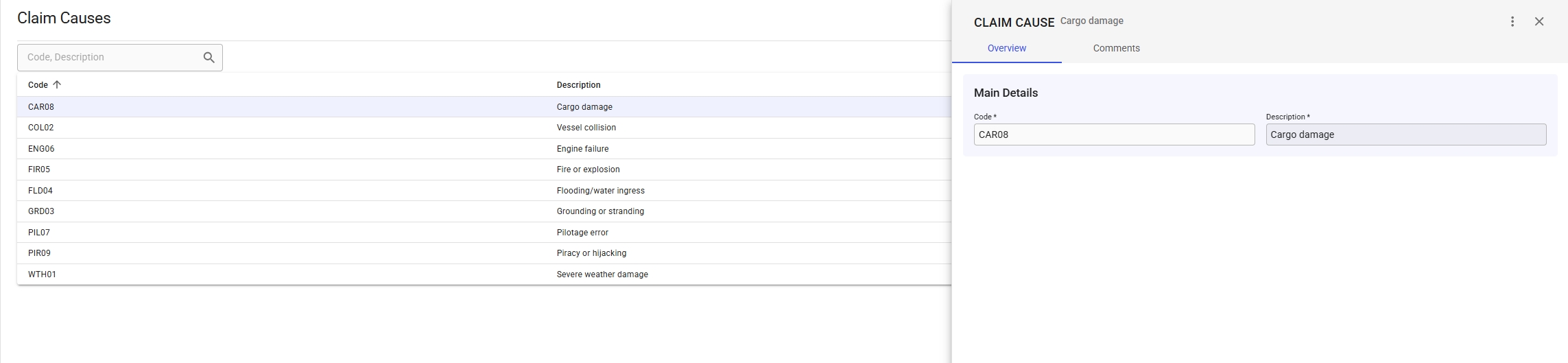The width and height of the screenshot is (1568, 363).
Task: Toggle sort arrow on Code column
Action: tap(57, 85)
